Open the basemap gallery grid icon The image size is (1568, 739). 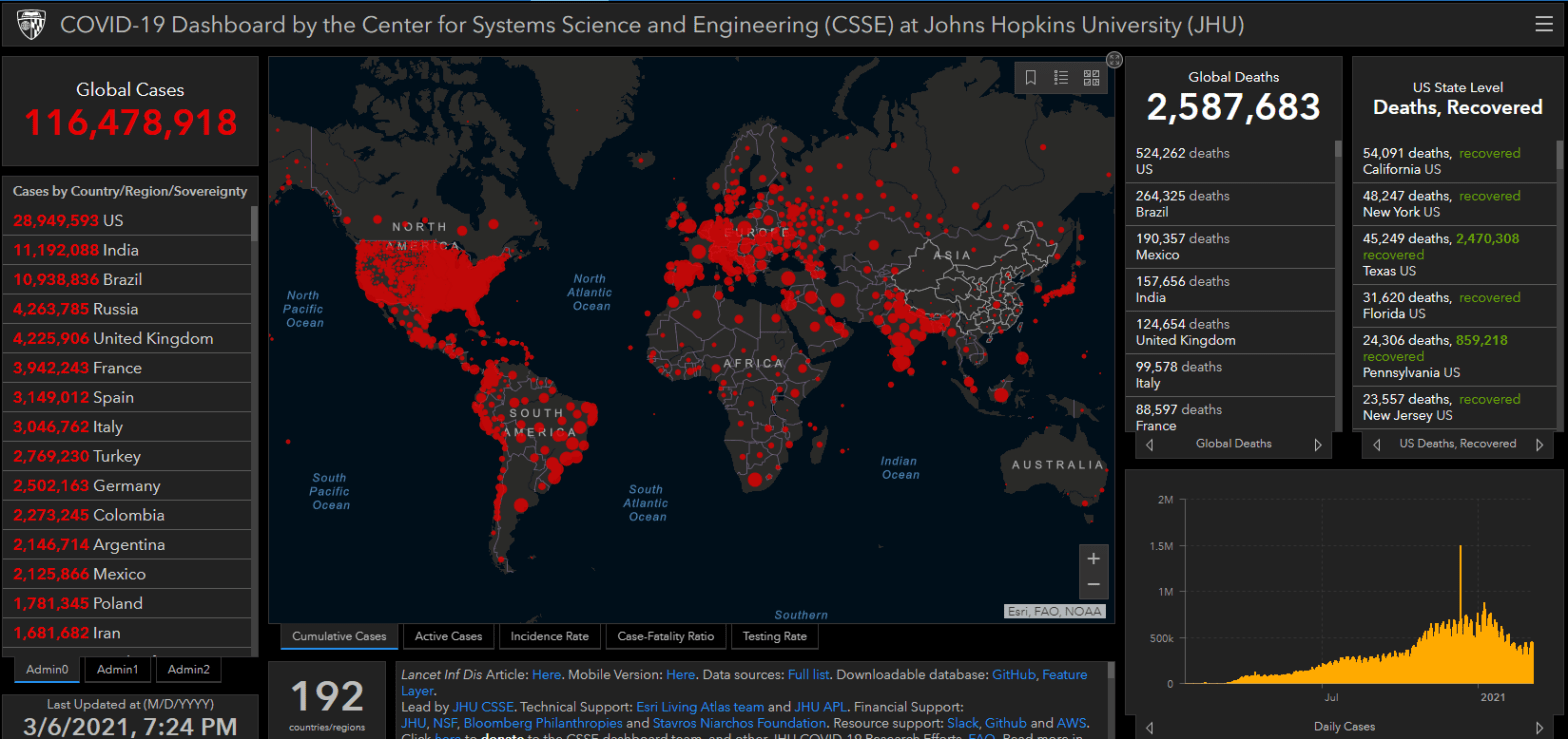point(1091,77)
